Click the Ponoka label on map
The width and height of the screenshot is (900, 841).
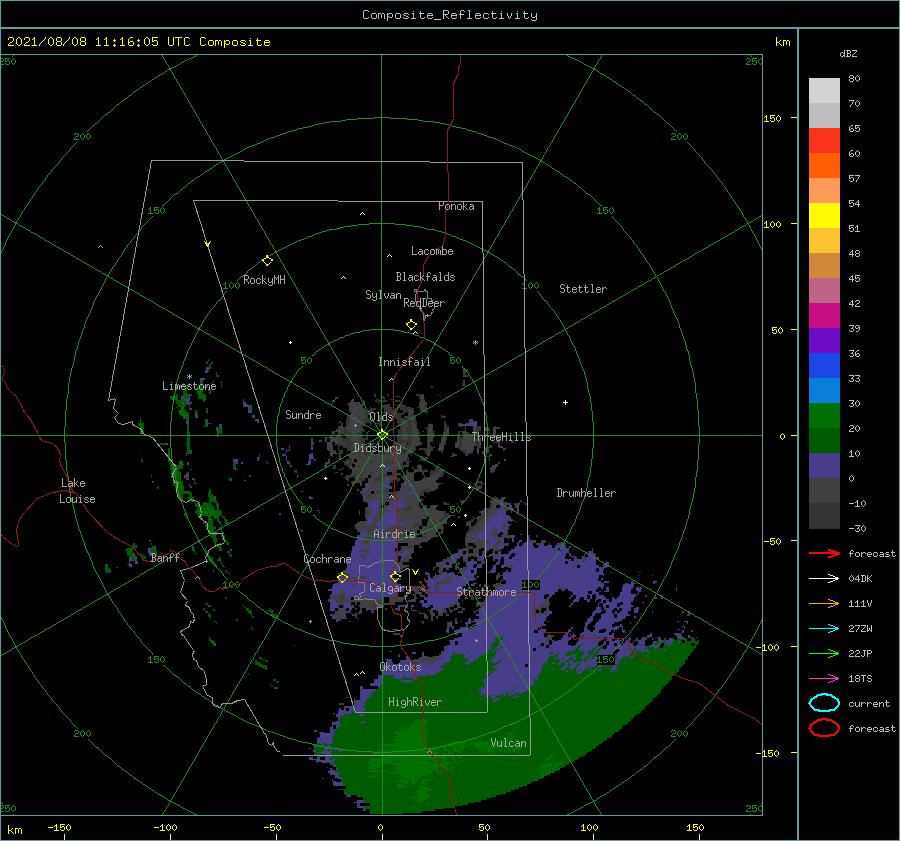point(456,206)
